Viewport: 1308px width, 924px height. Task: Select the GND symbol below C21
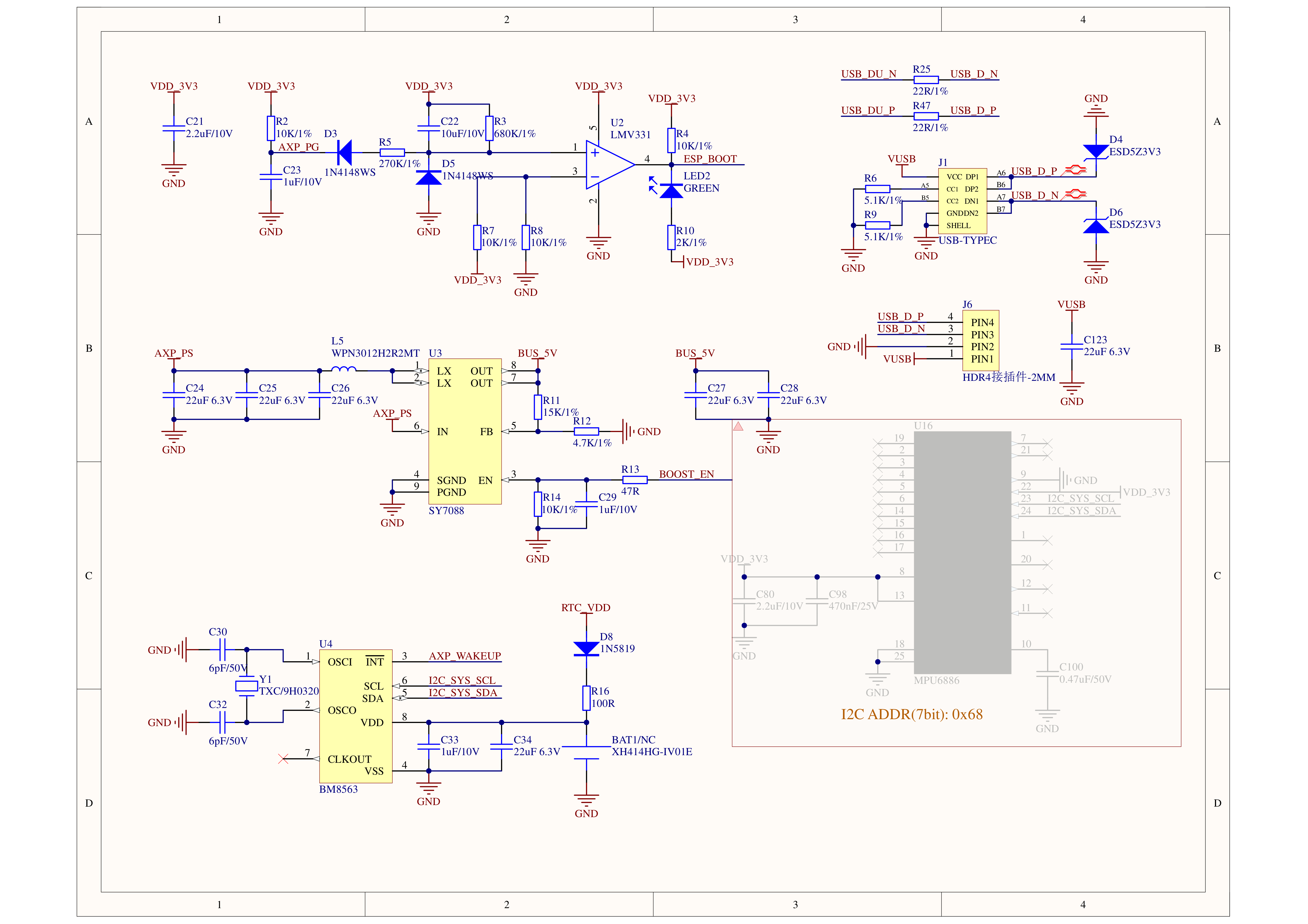(x=174, y=171)
